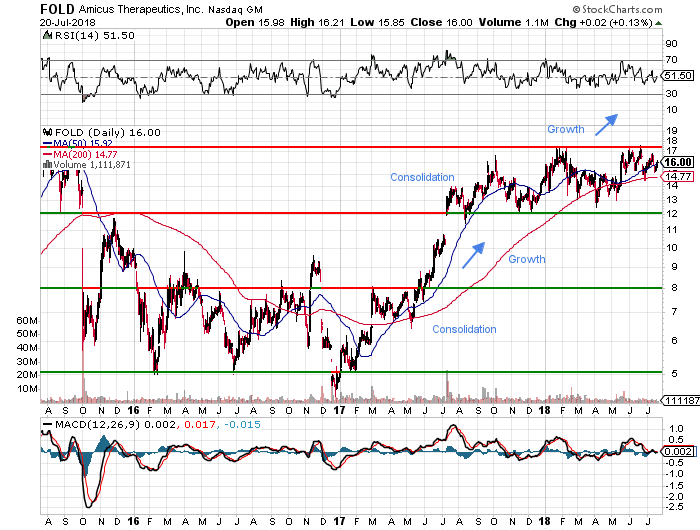Click the lower Growth annotation label
The width and height of the screenshot is (700, 530).
point(527,259)
